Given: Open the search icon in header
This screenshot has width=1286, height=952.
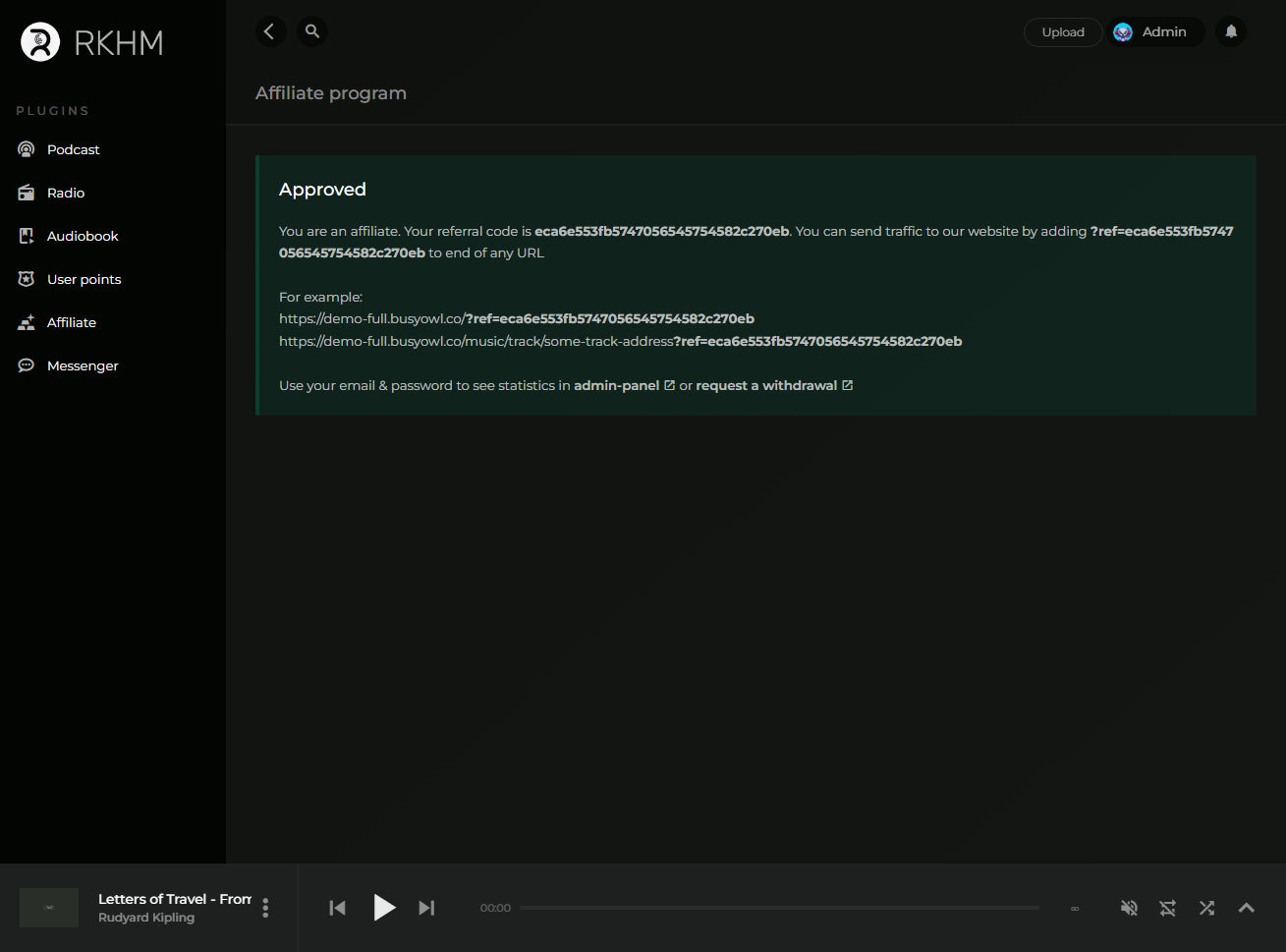Looking at the screenshot, I should click(x=312, y=31).
